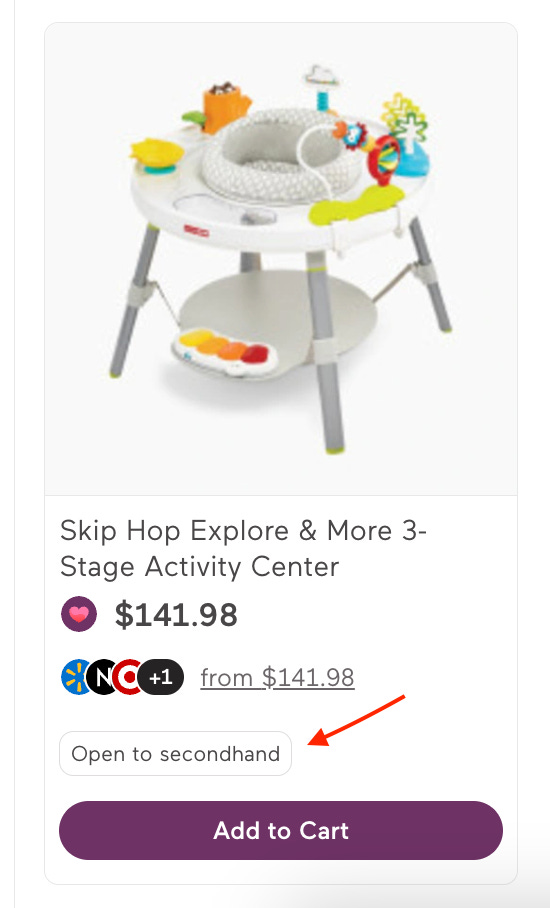Viewport: 550px width, 908px height.
Task: Add the activity center to cart
Action: point(281,830)
